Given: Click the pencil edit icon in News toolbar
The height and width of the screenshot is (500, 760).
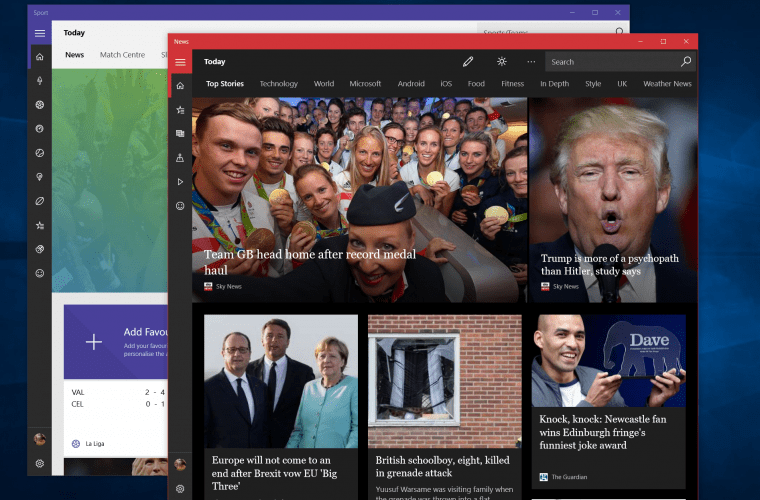Looking at the screenshot, I should [x=468, y=62].
